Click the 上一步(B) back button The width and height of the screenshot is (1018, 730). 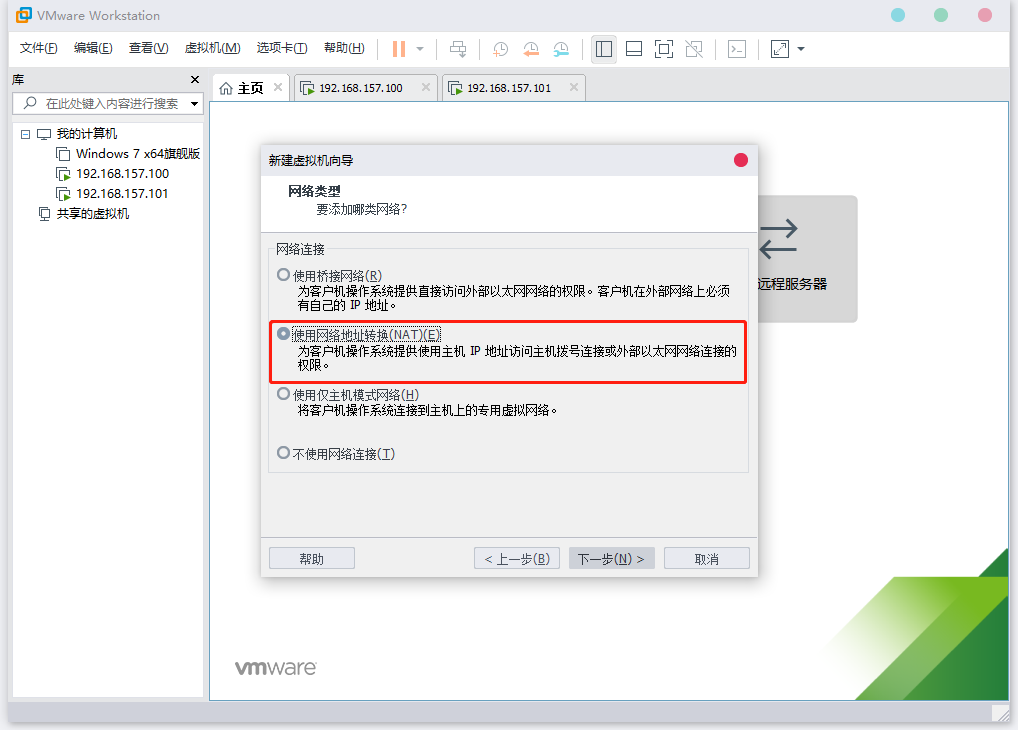(517, 559)
